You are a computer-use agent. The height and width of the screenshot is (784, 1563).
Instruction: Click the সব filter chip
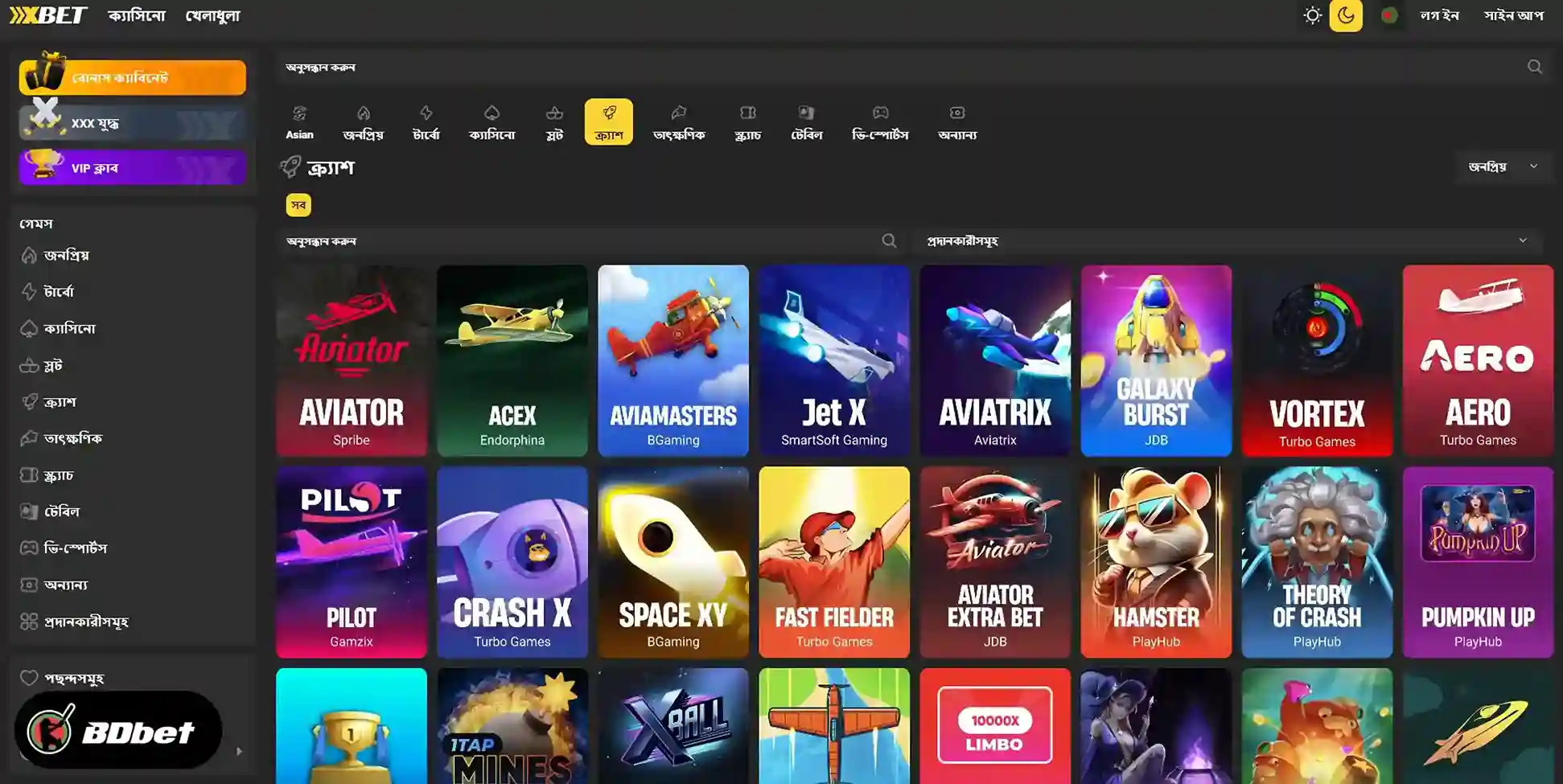298,205
